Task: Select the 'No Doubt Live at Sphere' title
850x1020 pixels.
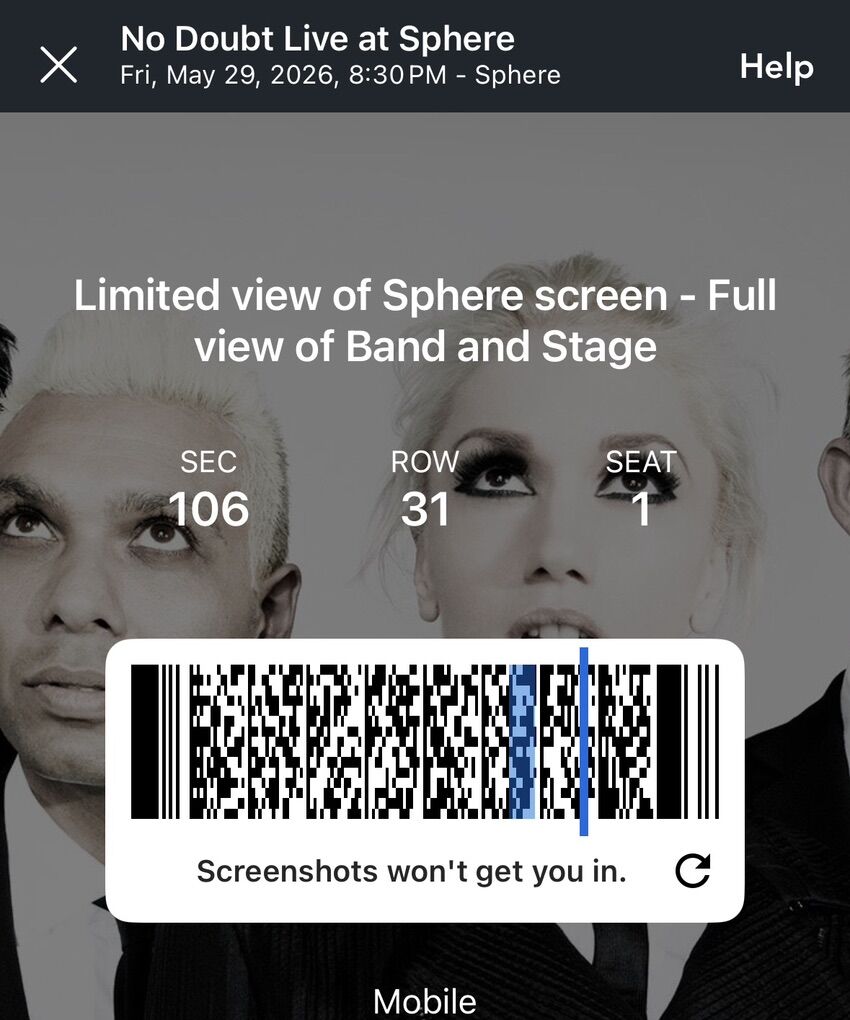Action: point(317,39)
